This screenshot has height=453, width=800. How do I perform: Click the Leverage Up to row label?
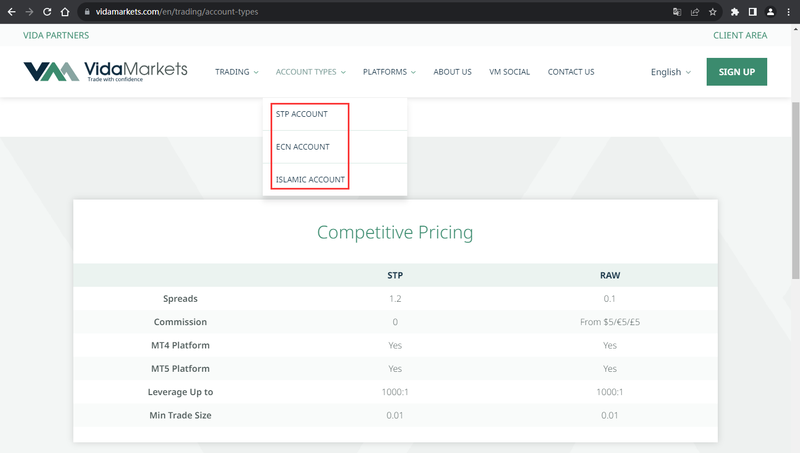[x=180, y=392]
